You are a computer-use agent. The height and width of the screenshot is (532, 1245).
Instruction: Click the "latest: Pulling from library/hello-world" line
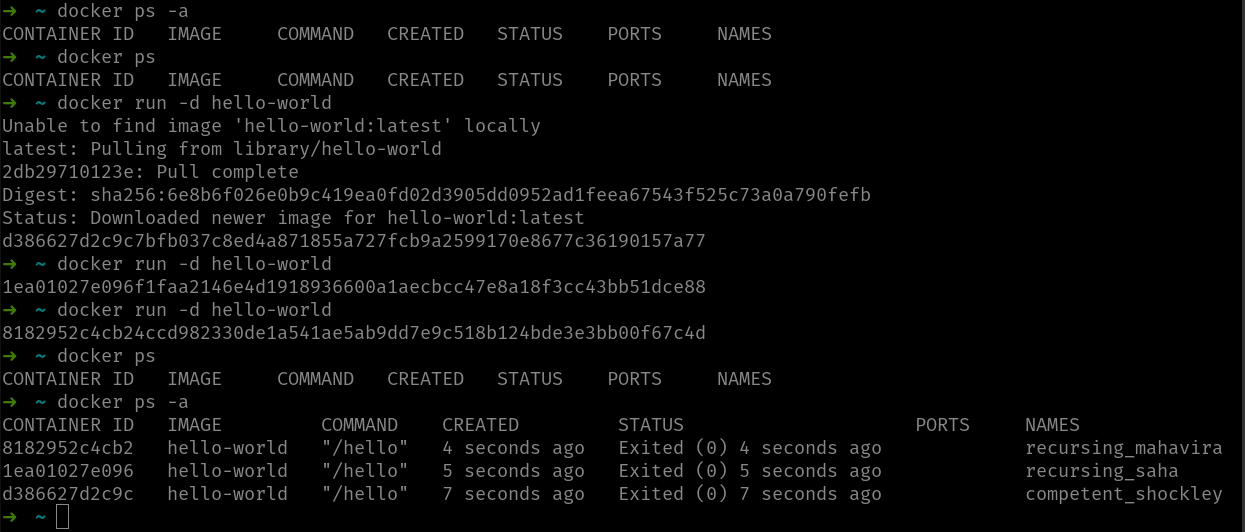221,149
